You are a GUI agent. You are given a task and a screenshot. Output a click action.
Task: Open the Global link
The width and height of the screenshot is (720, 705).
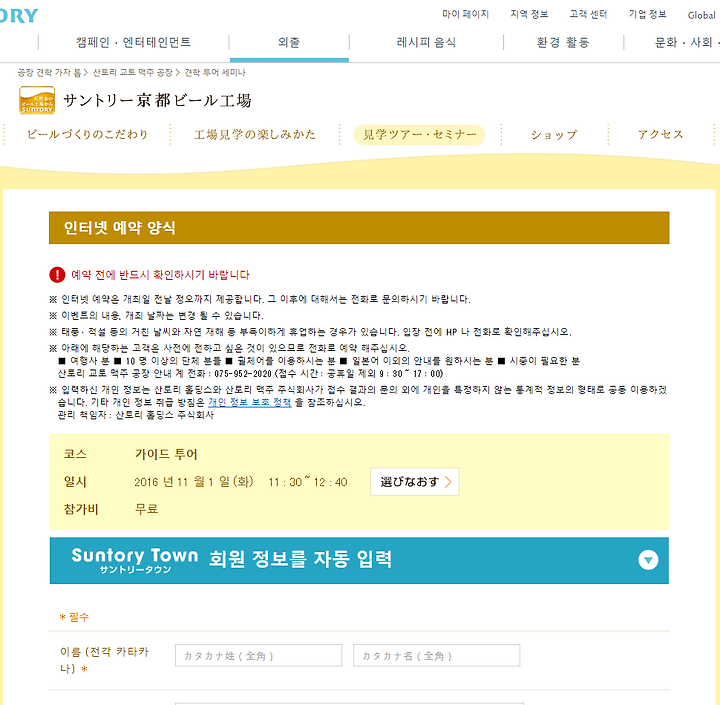click(701, 15)
